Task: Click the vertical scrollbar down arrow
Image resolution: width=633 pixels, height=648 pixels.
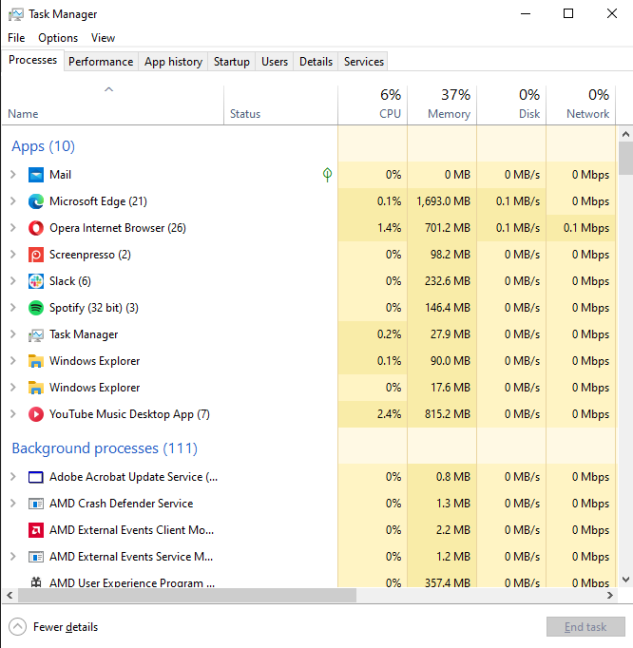Action: pos(626,579)
